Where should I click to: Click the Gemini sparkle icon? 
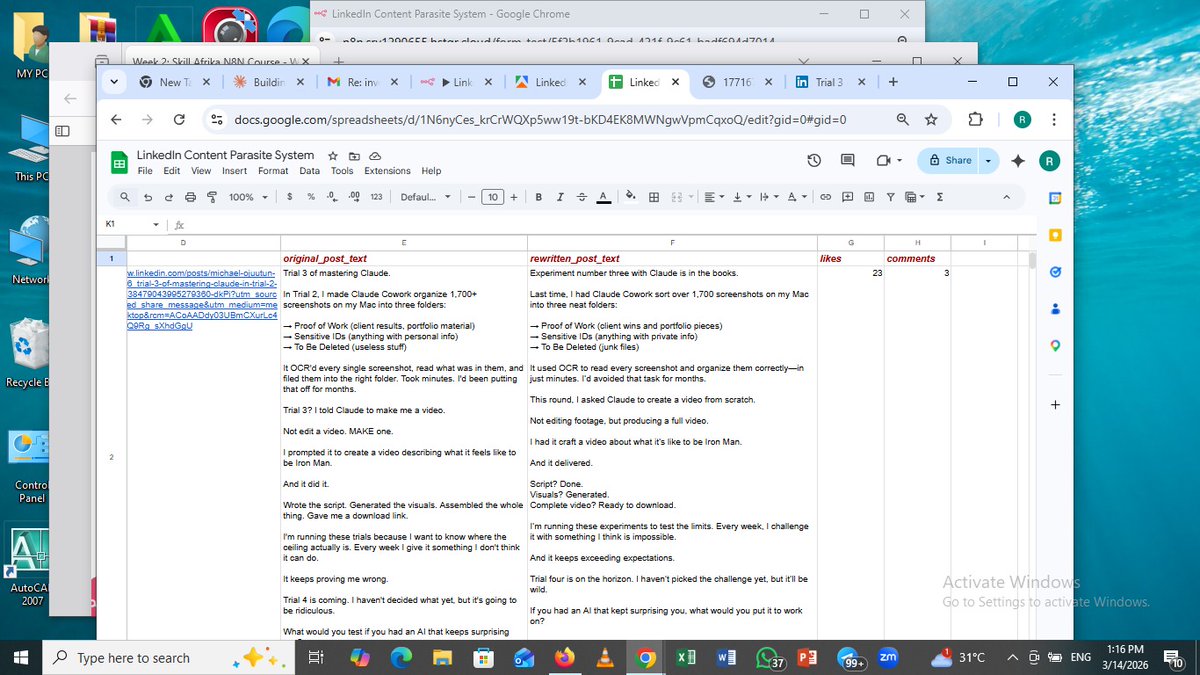1018,160
